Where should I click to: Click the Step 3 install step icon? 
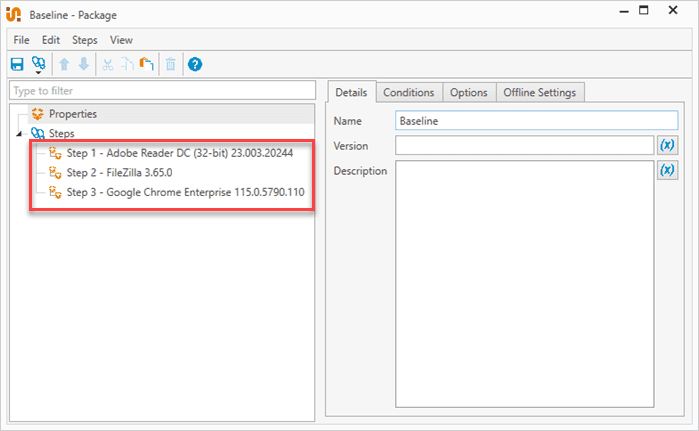[55, 192]
